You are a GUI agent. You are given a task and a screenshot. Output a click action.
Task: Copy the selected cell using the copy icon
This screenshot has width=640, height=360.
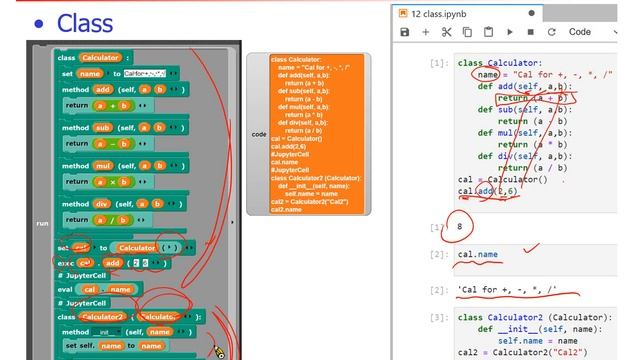(467, 32)
